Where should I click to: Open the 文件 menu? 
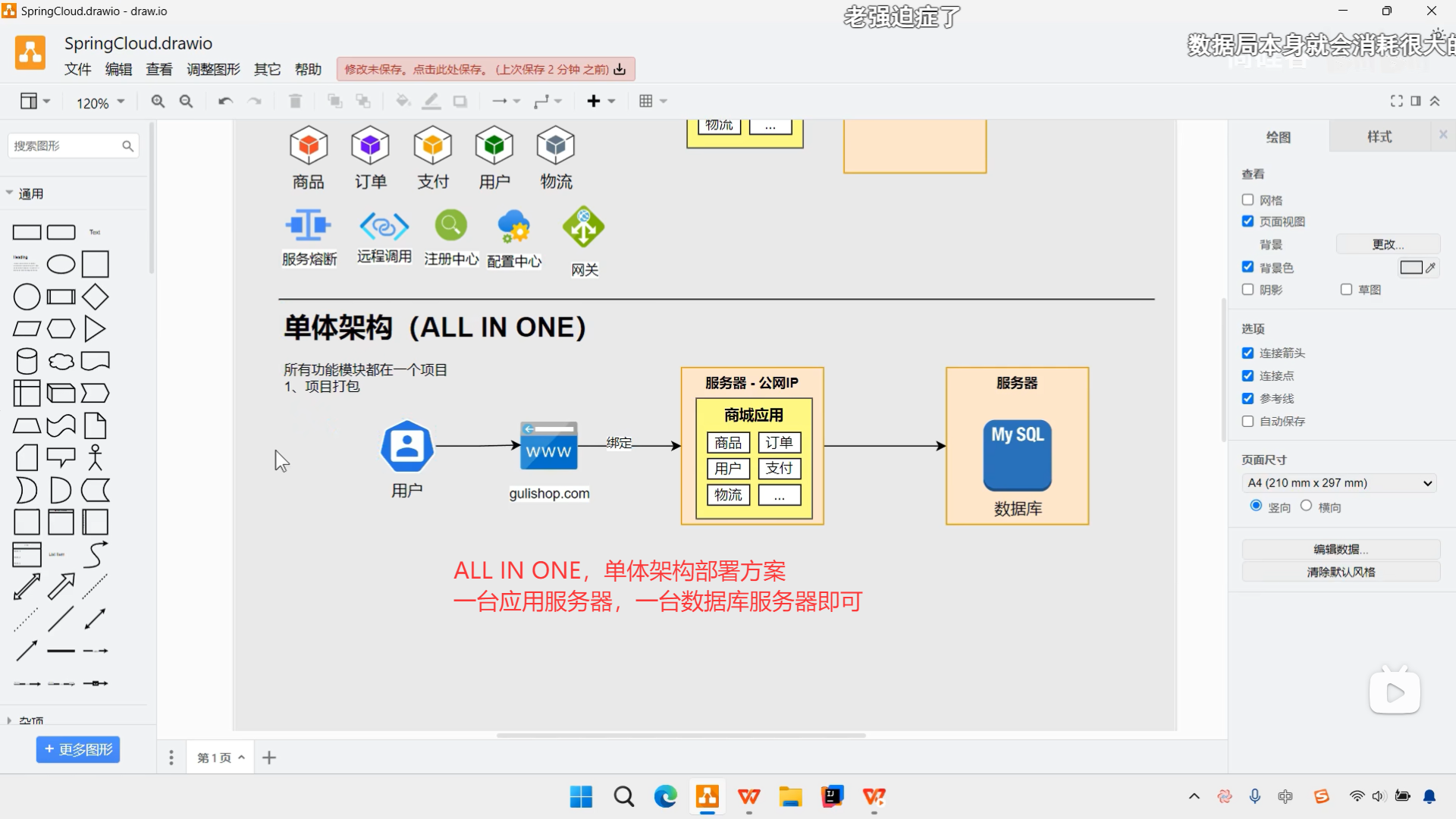pyautogui.click(x=77, y=68)
